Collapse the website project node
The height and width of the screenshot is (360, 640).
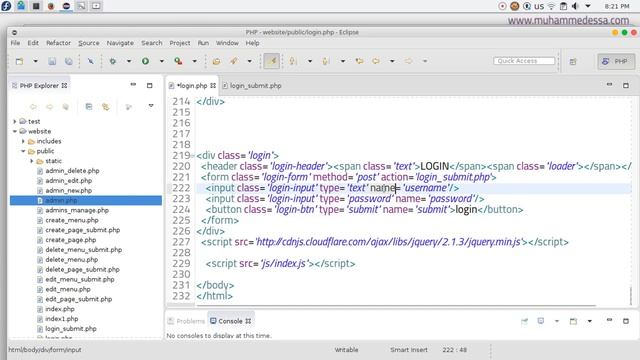[15, 131]
